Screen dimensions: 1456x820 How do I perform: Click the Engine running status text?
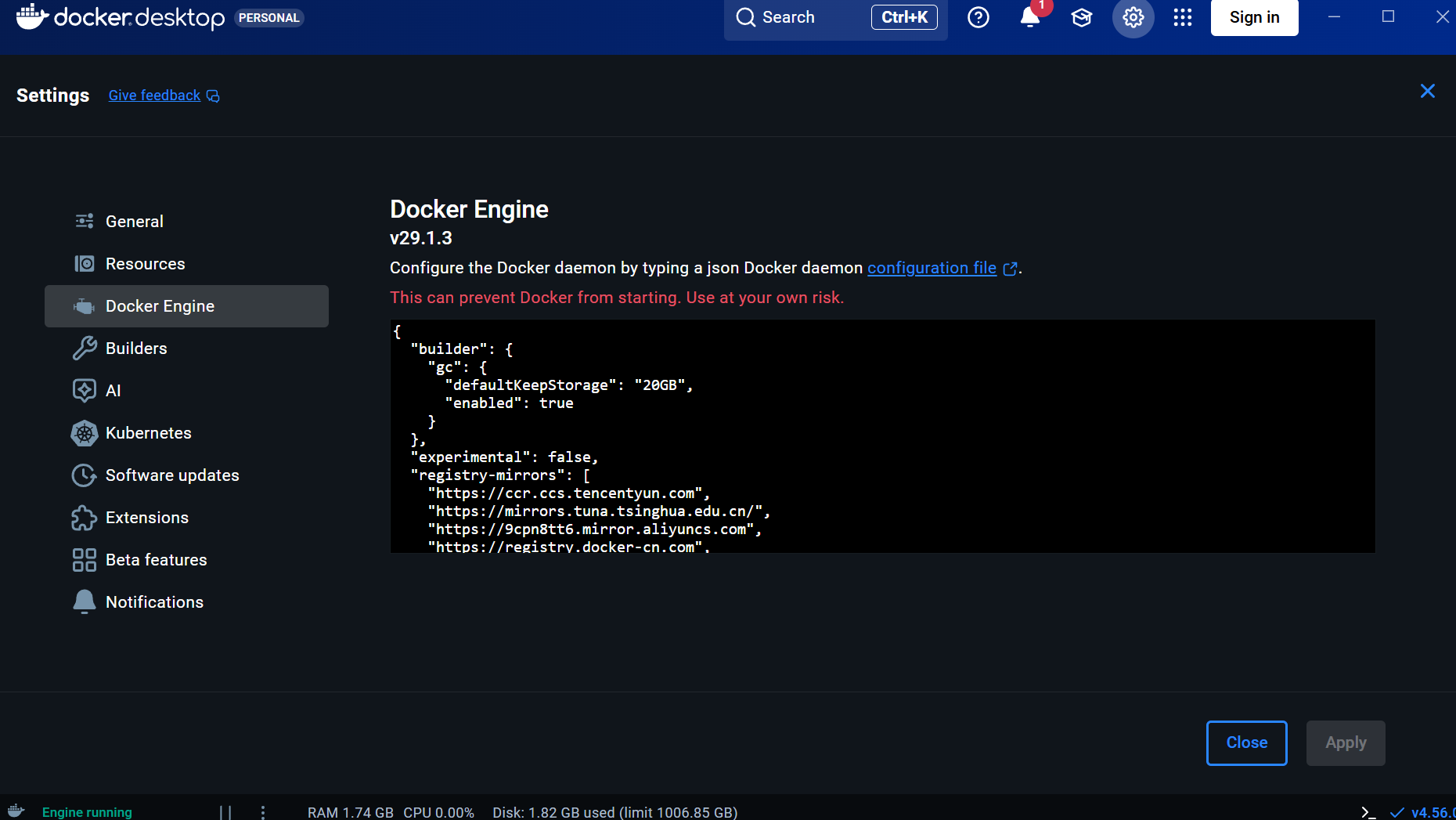[x=87, y=812]
